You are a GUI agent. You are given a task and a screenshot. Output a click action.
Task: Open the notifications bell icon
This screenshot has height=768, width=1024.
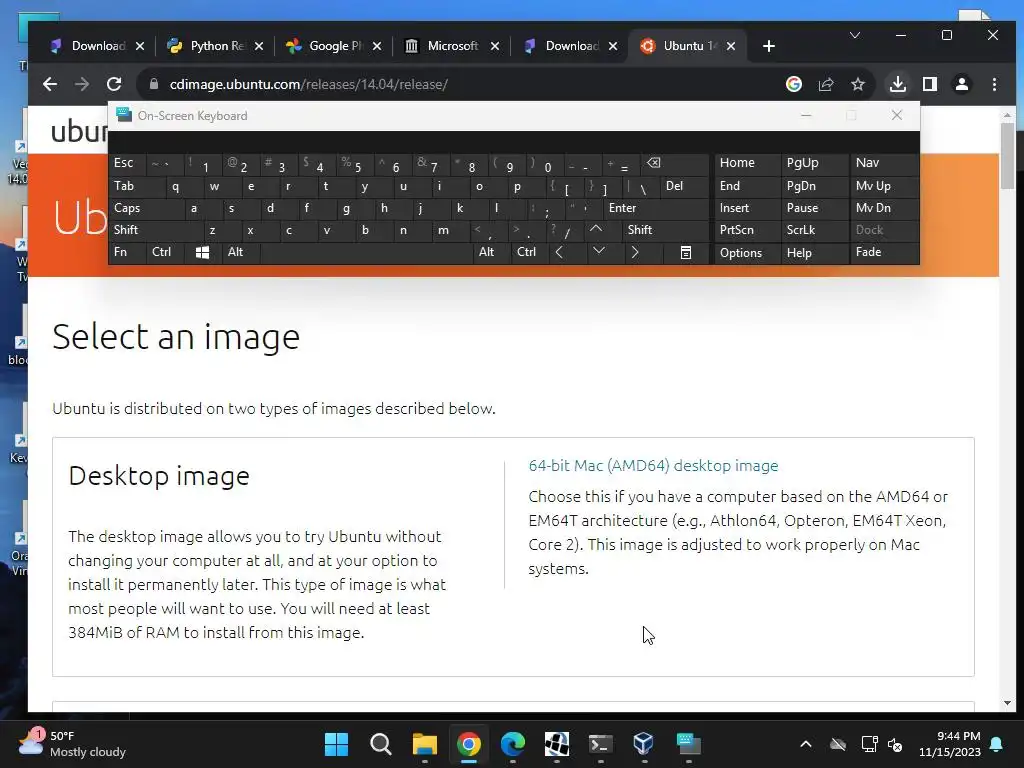[997, 744]
